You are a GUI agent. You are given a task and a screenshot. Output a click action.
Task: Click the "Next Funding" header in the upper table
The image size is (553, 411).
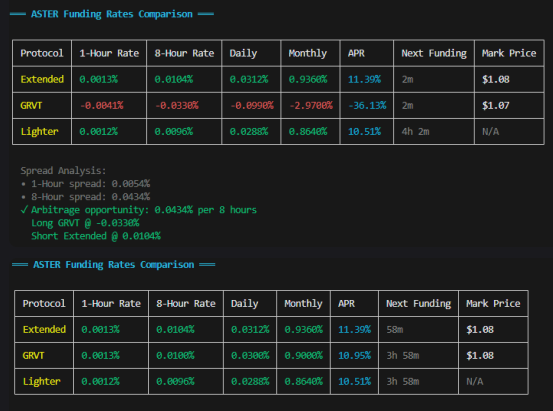(x=434, y=53)
